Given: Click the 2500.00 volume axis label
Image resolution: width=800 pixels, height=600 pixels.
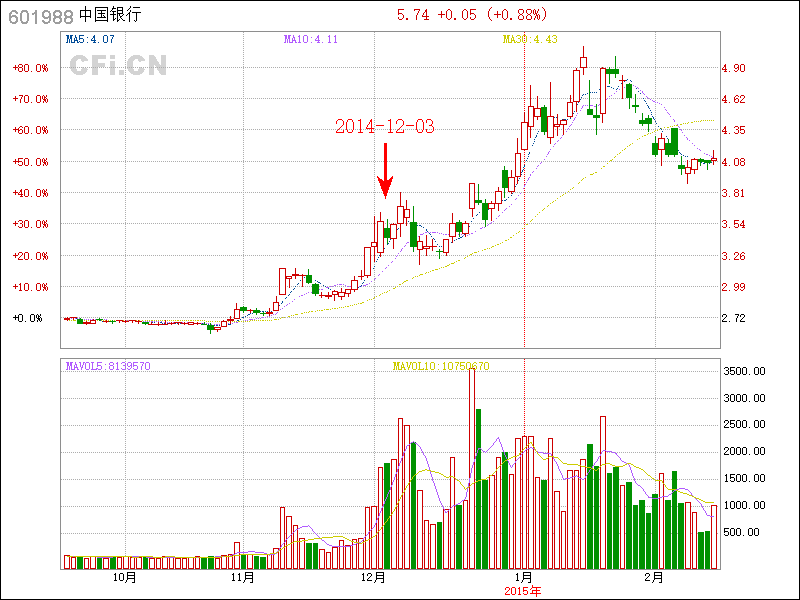Looking at the screenshot, I should (744, 424).
